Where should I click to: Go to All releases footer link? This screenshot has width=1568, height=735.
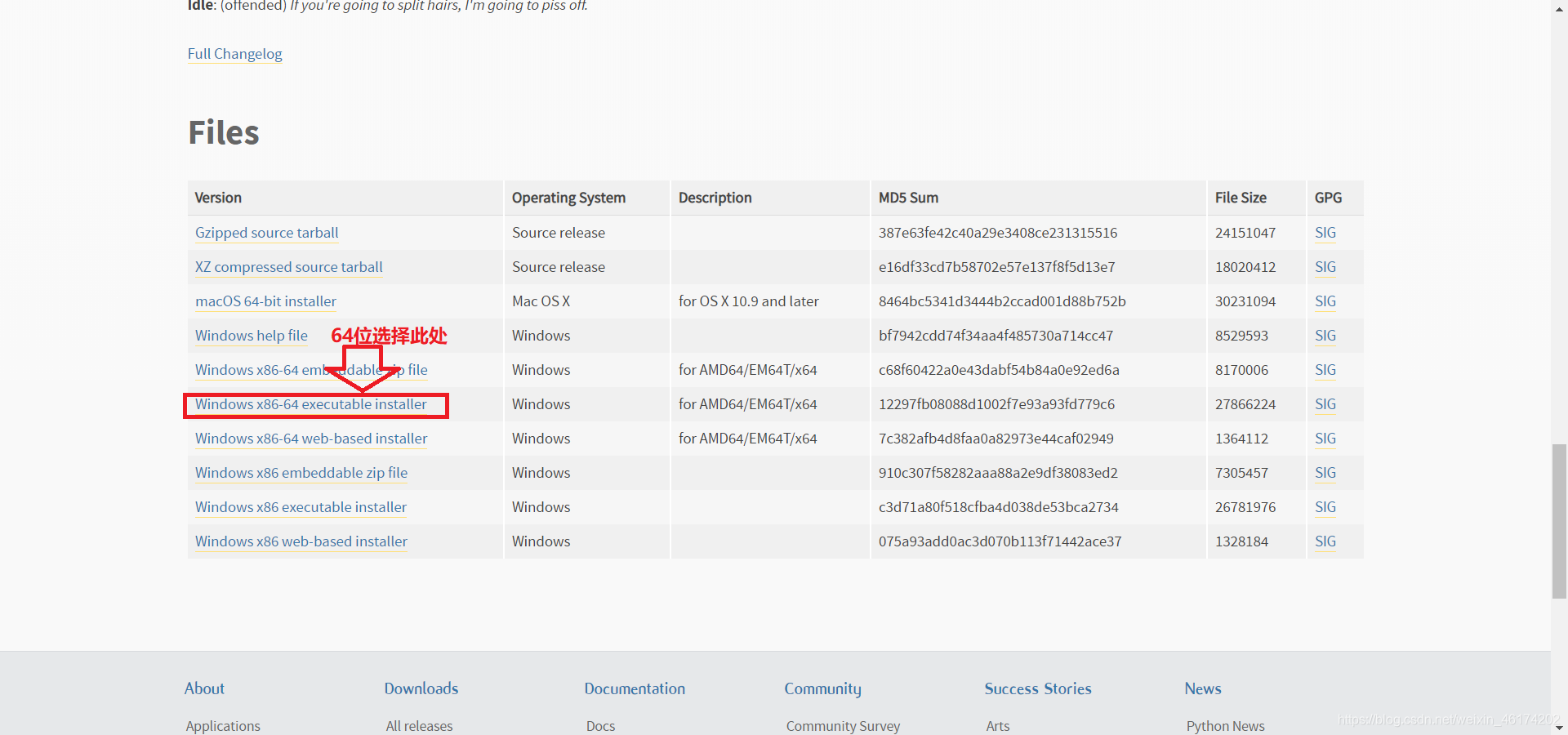(x=419, y=726)
